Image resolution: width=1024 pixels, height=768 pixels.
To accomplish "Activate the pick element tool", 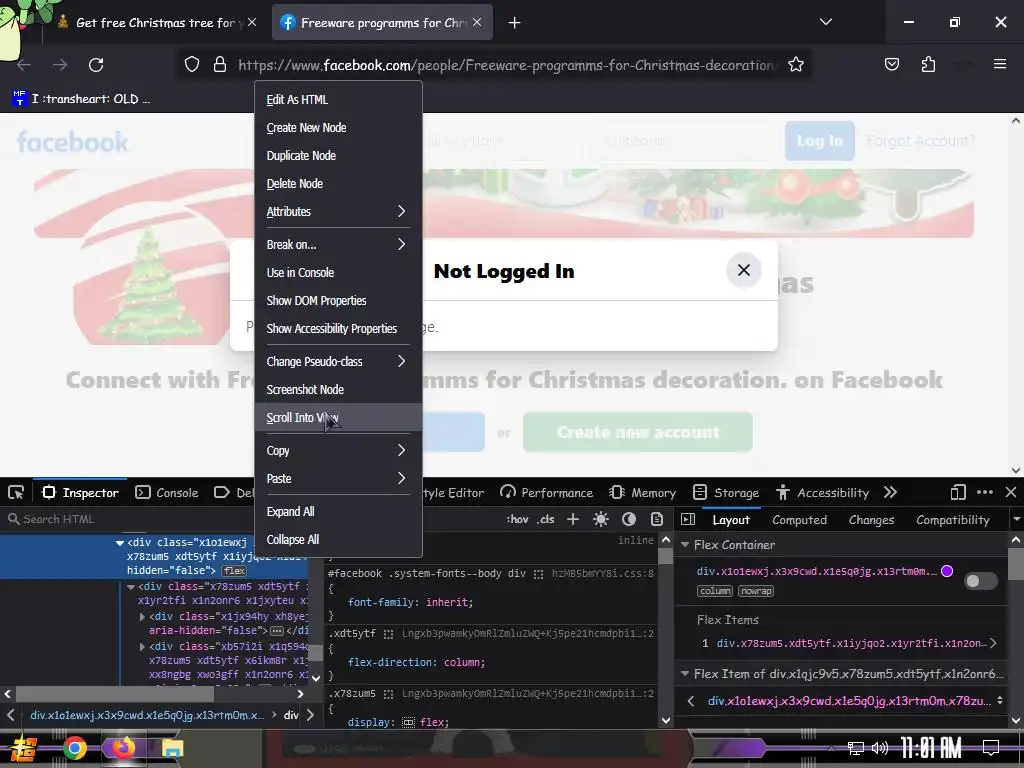I will coord(16,492).
